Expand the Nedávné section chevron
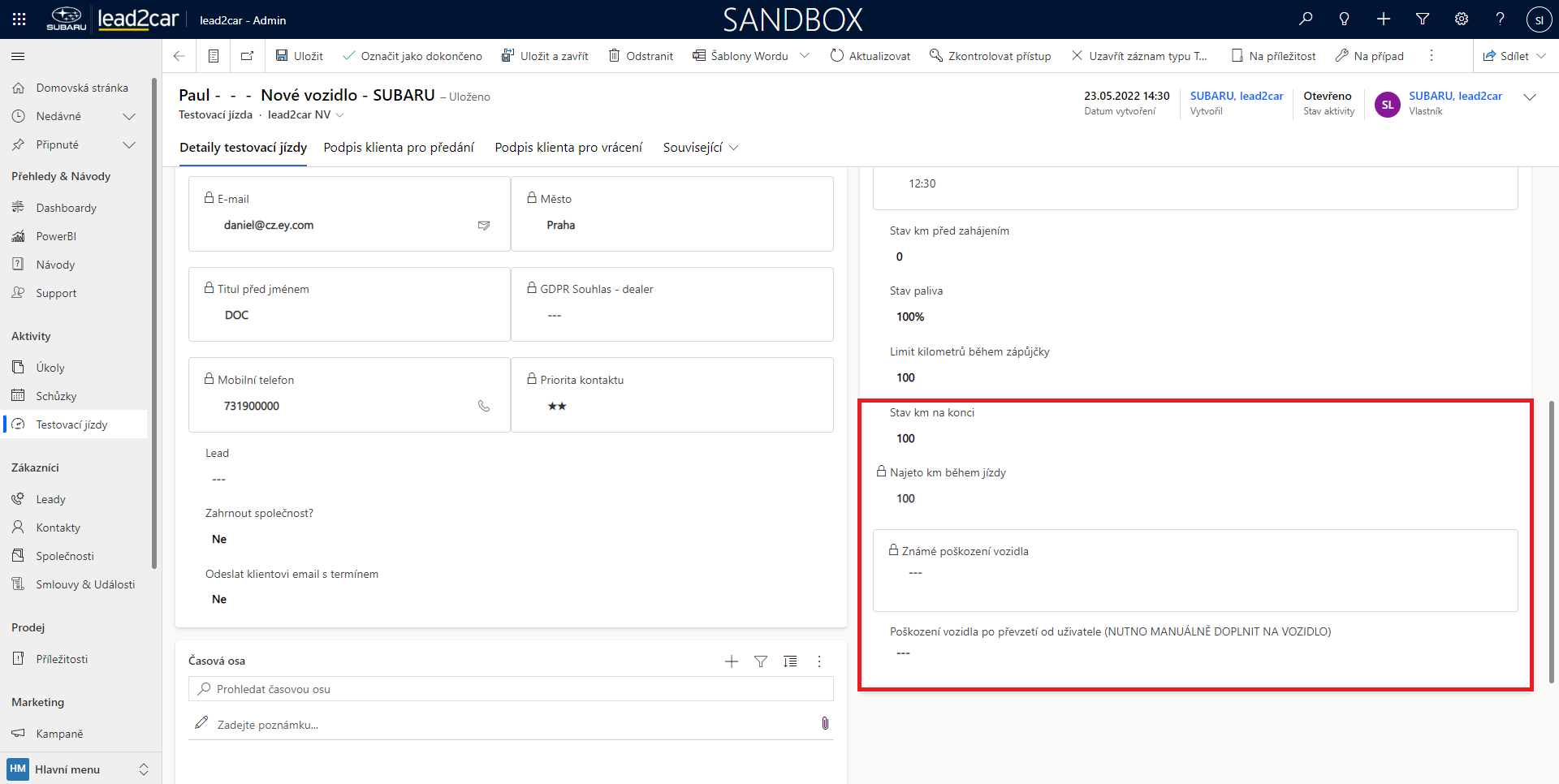Viewport: 1559px width, 784px height. (x=128, y=116)
